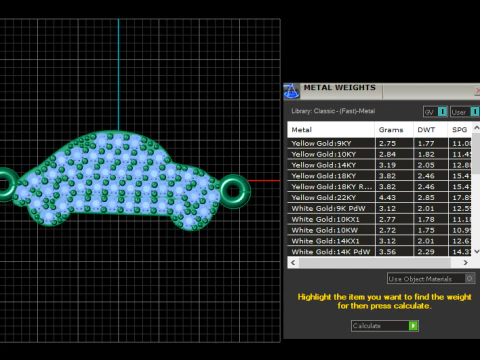Select the White Gold:9K PdW row
Screen dimensions: 480x360
[x=379, y=208]
